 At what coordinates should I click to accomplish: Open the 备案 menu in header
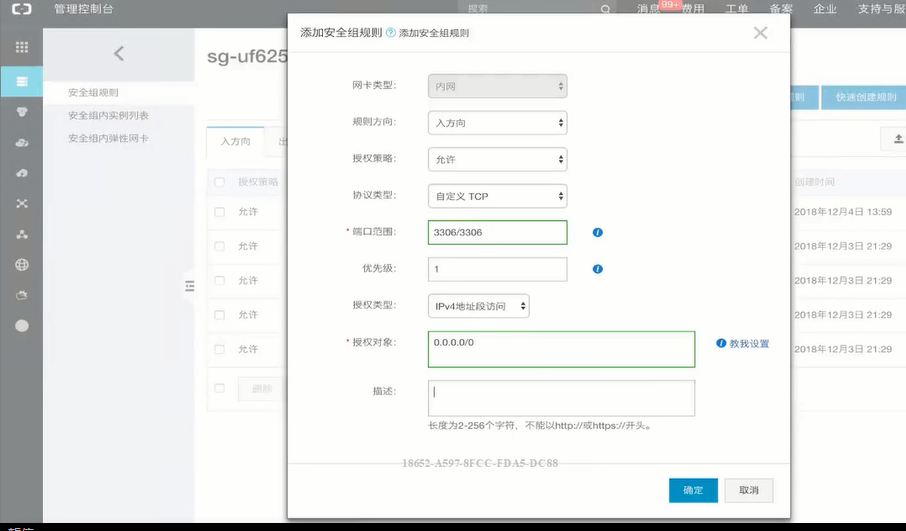tap(781, 9)
